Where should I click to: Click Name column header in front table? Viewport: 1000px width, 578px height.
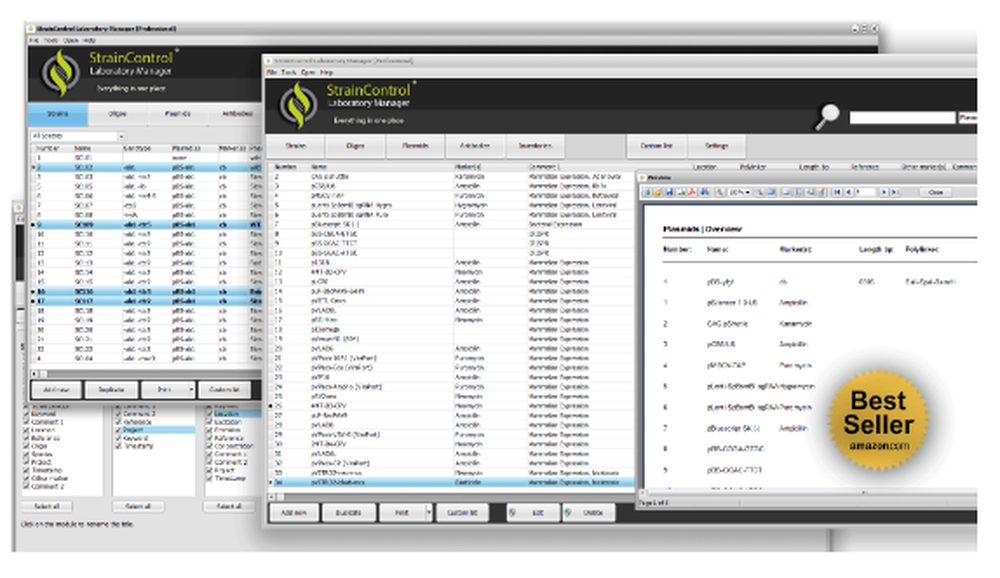point(319,167)
